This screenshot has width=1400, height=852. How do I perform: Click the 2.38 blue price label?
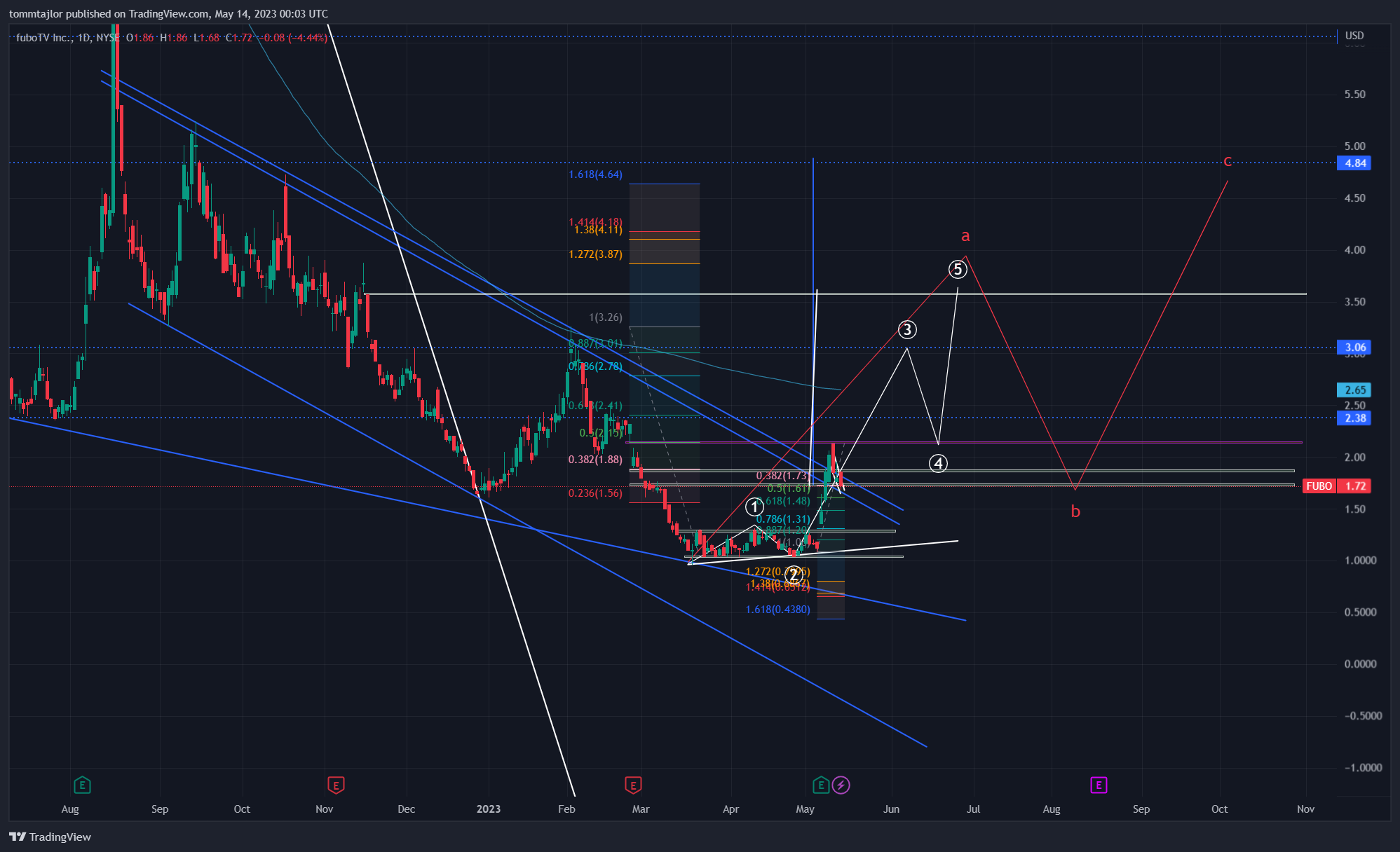coord(1354,418)
